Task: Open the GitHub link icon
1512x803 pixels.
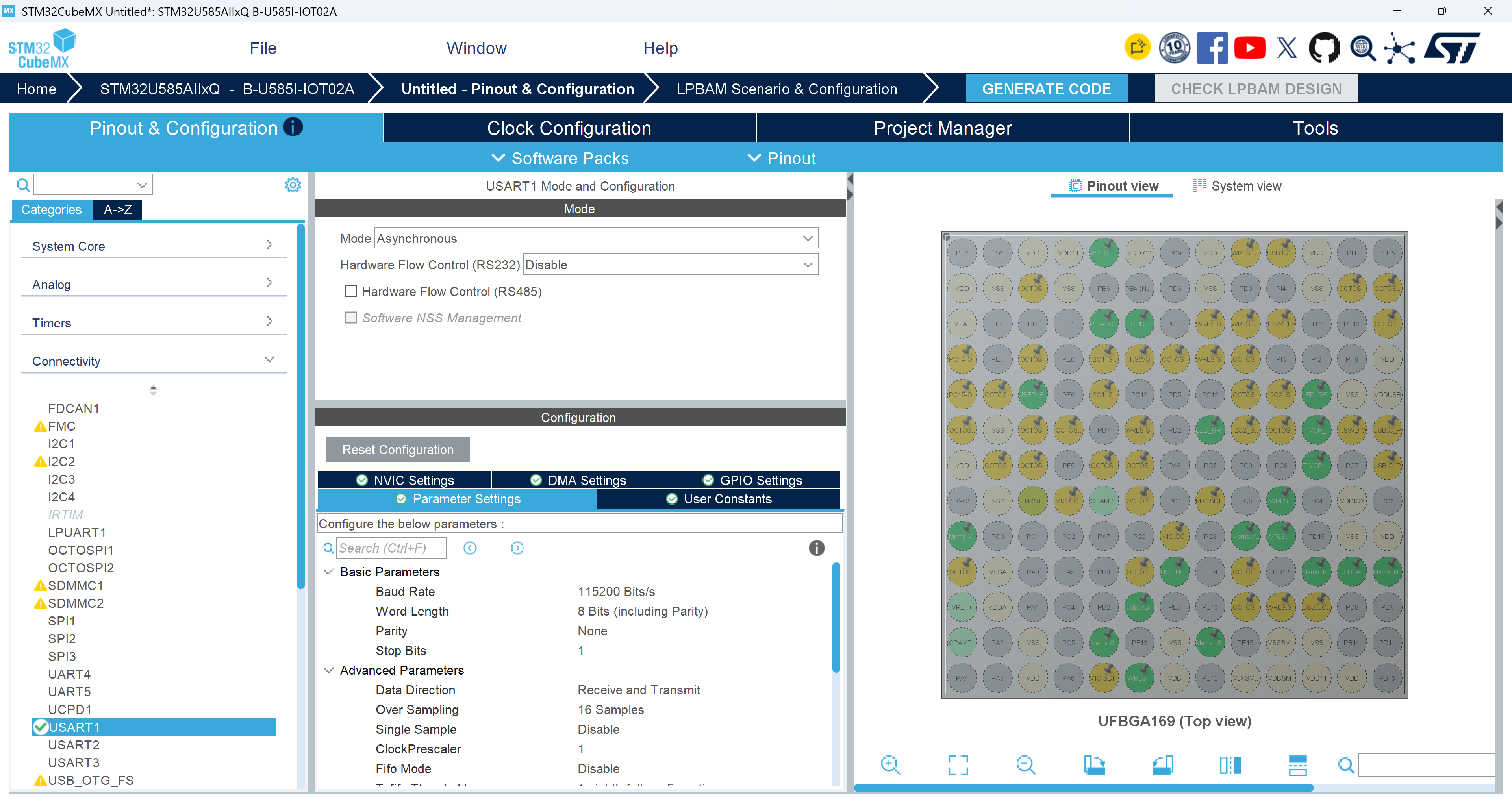Action: 1324,48
